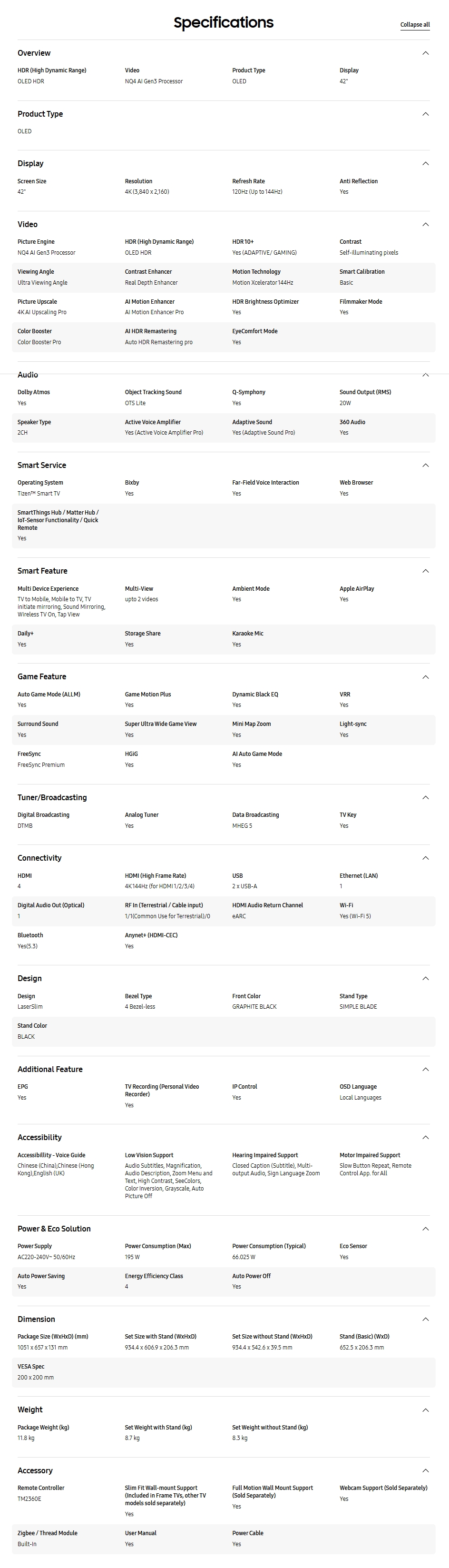
Task: Click the Collapse all link
Action: [415, 25]
